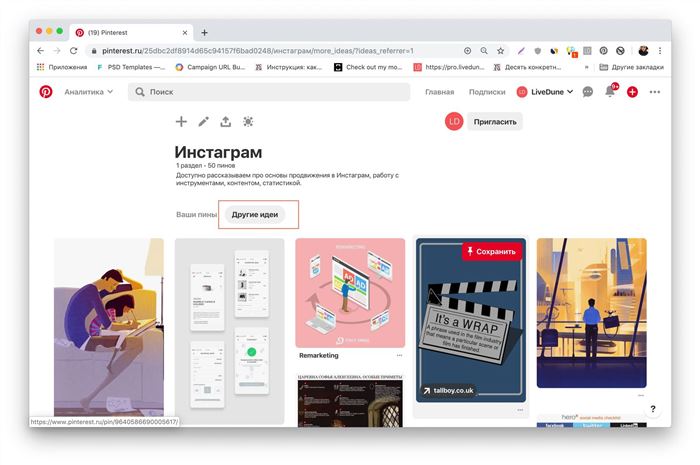Open the messages speech bubble icon
Screen dimensions: 700x465
point(588,92)
